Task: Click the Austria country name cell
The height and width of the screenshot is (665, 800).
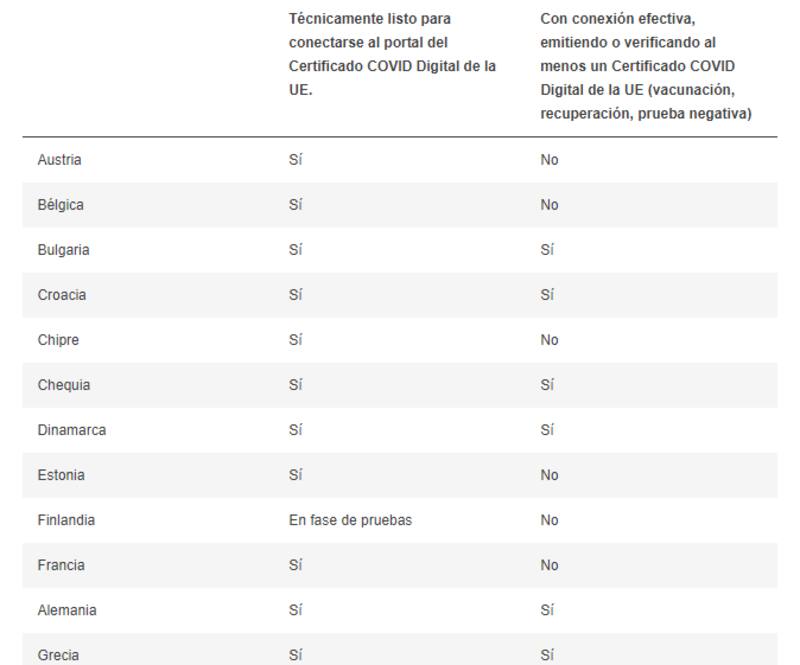Action: [x=60, y=160]
